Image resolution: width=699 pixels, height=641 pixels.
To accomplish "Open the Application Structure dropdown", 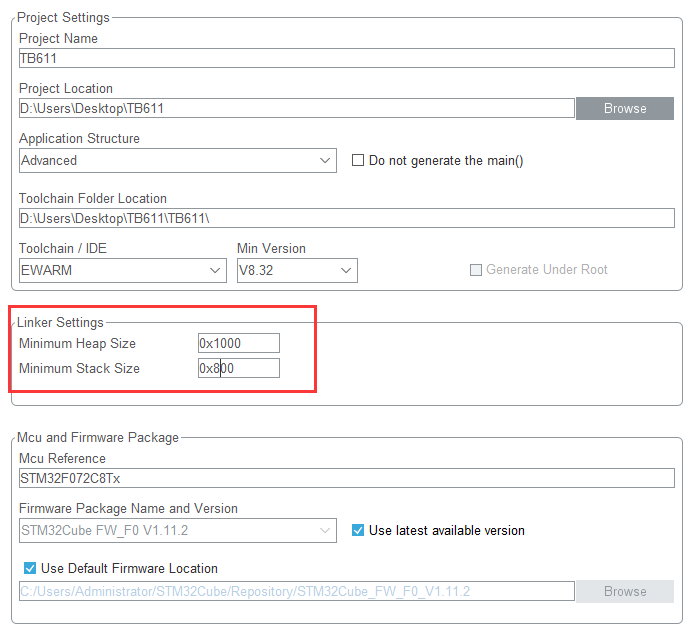I will 178,160.
